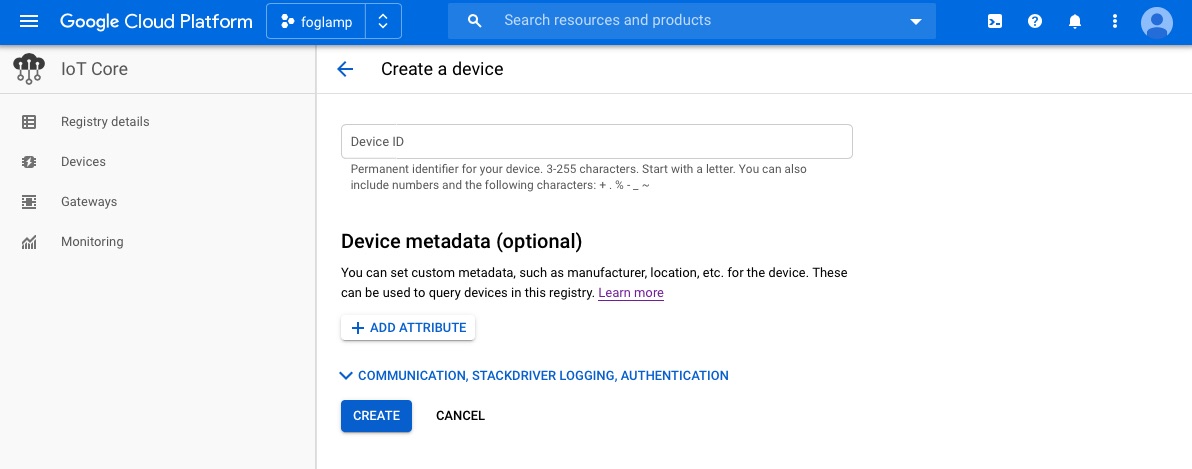Screen dimensions: 1192x469
Task: Click into the Device ID field
Action: (x=597, y=141)
